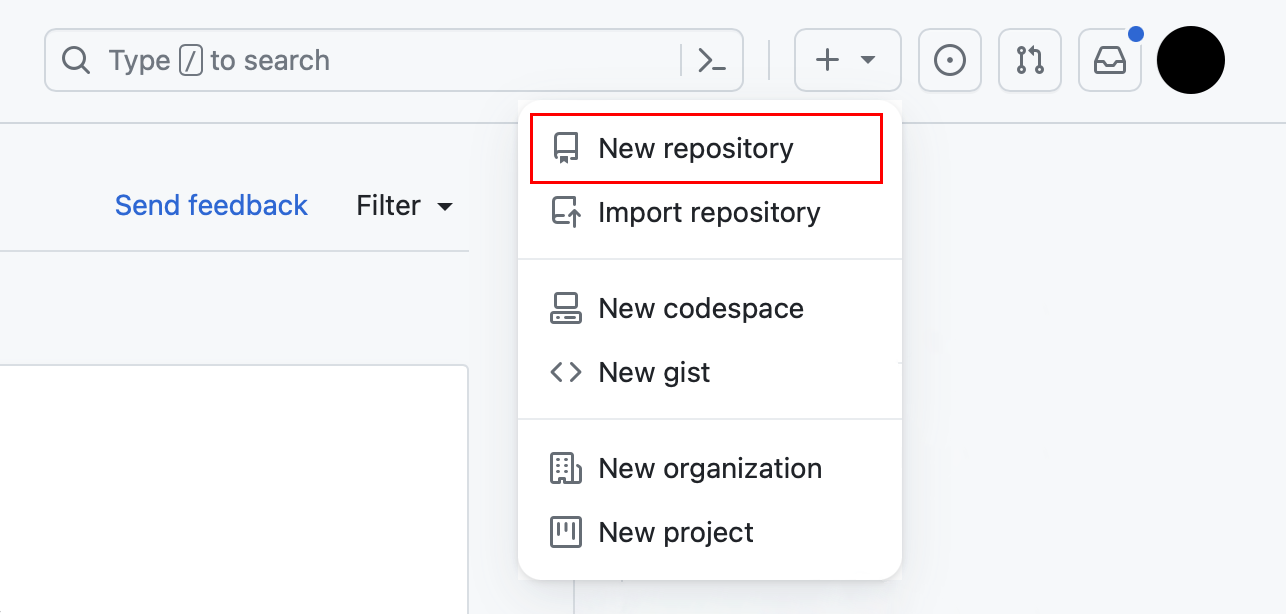Select Import repository menu item
The height and width of the screenshot is (614, 1286).
tap(710, 213)
